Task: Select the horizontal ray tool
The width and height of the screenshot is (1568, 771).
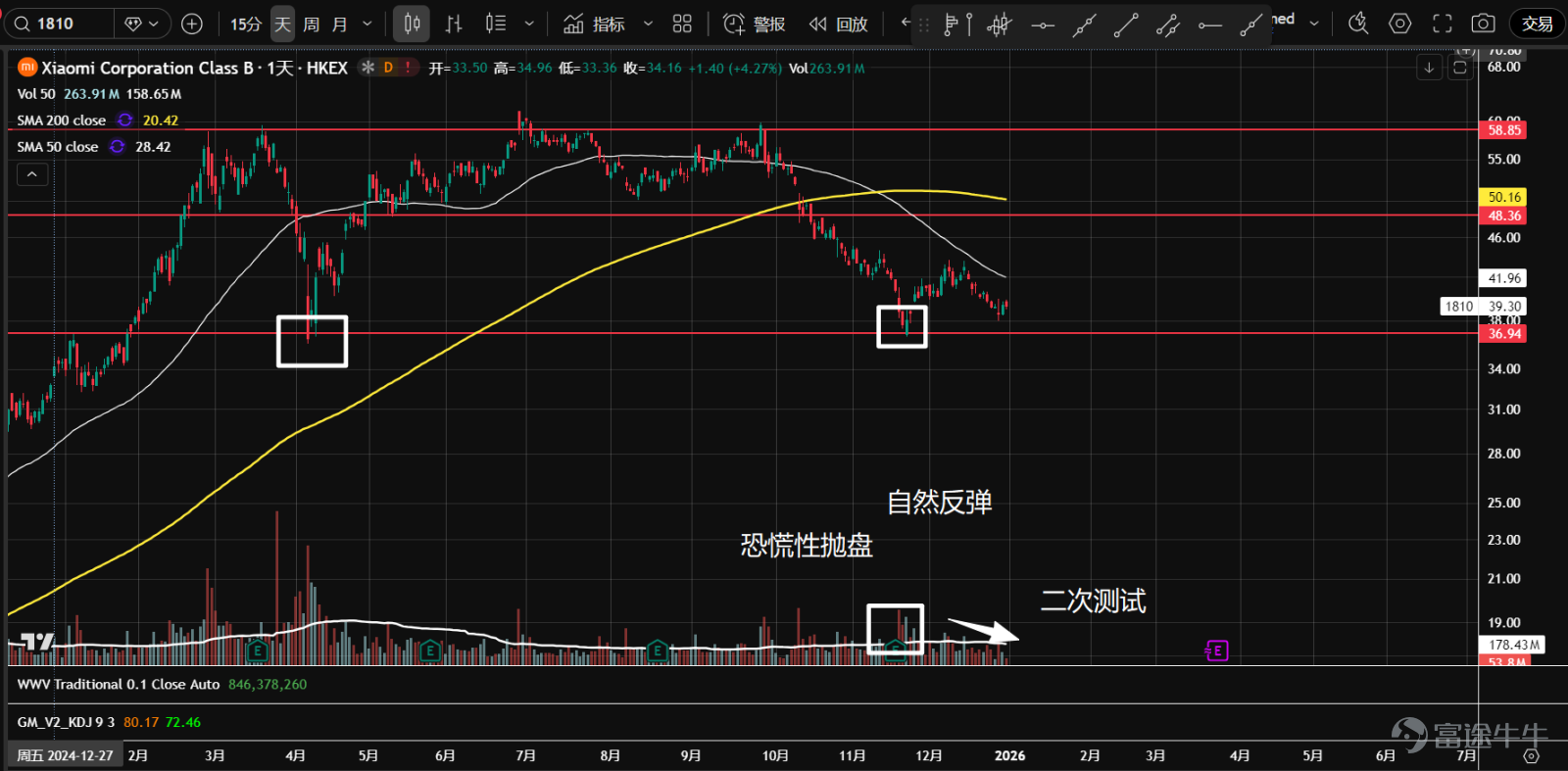Action: pyautogui.click(x=1210, y=24)
